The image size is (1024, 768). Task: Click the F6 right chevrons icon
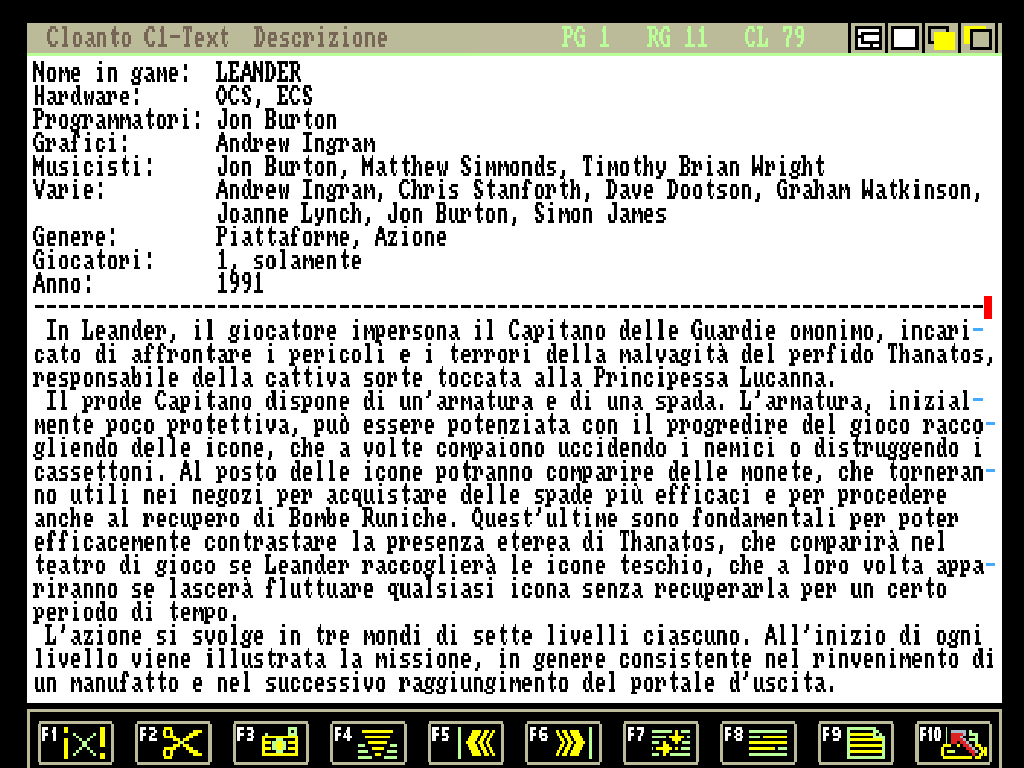[563, 743]
